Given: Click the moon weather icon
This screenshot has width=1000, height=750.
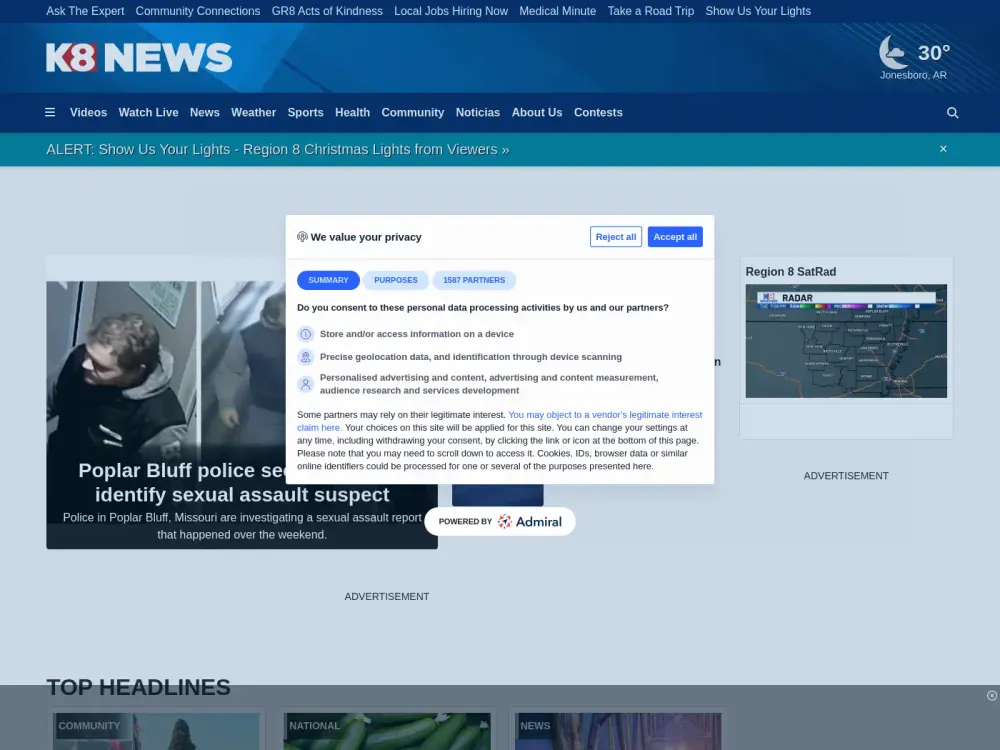Looking at the screenshot, I should click(893, 52).
